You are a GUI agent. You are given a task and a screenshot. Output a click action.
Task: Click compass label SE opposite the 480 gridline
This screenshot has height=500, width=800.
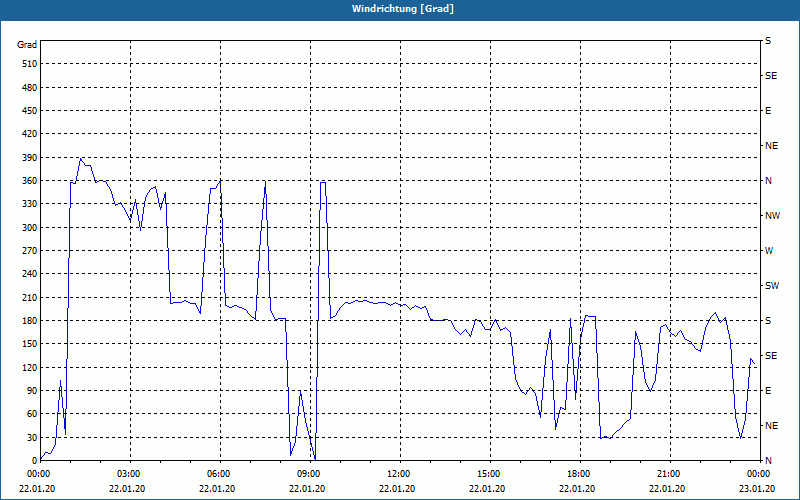point(771,76)
